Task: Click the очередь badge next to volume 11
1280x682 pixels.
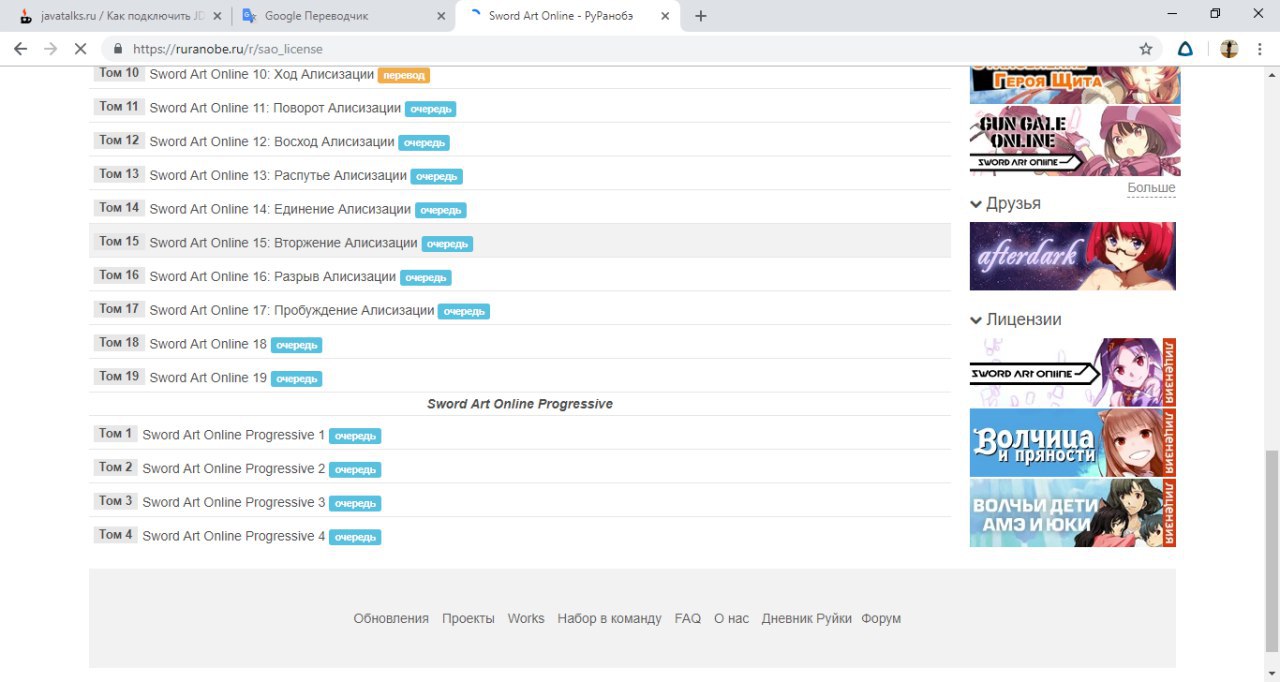Action: pyautogui.click(x=431, y=109)
